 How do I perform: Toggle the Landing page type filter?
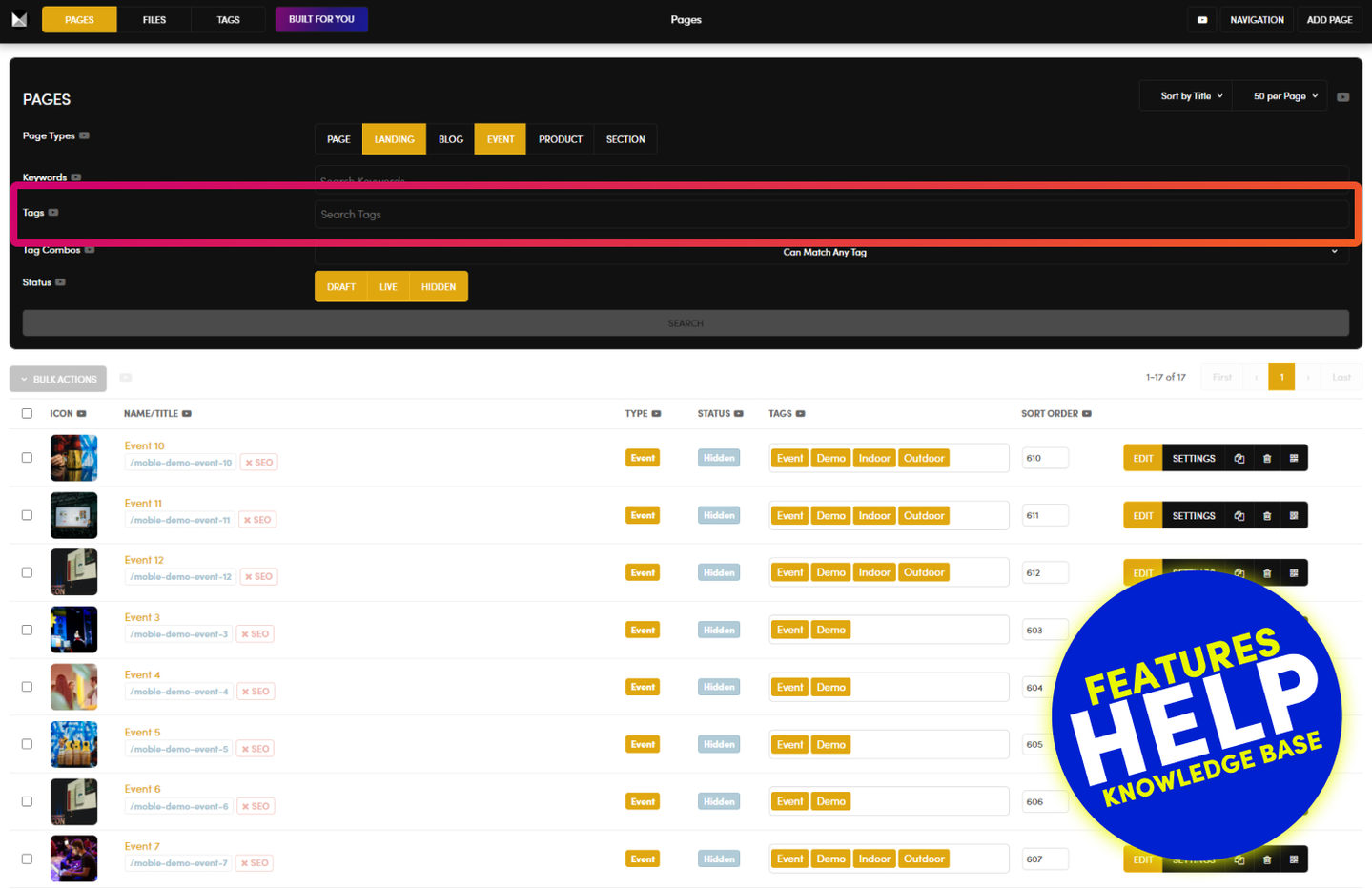(394, 139)
